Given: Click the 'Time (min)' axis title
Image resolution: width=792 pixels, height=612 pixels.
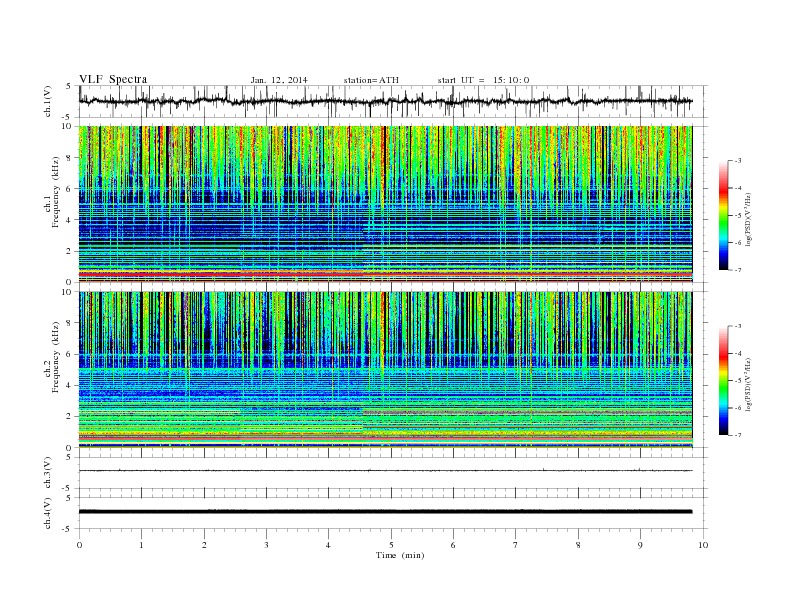Looking at the screenshot, I should pos(400,555).
